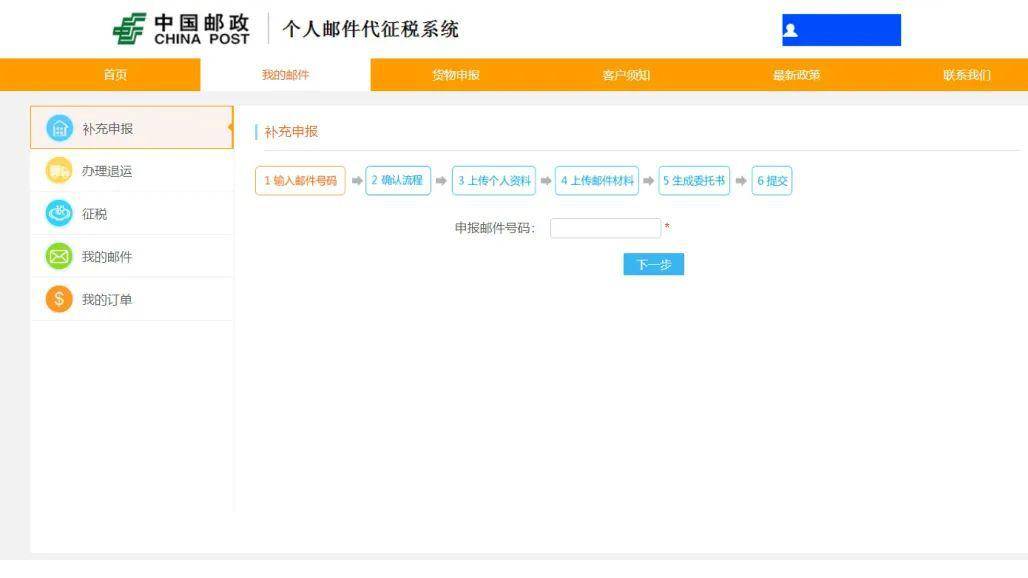The image size is (1028, 578).
Task: Open the 货物申报 navigation tab
Action: 456,75
